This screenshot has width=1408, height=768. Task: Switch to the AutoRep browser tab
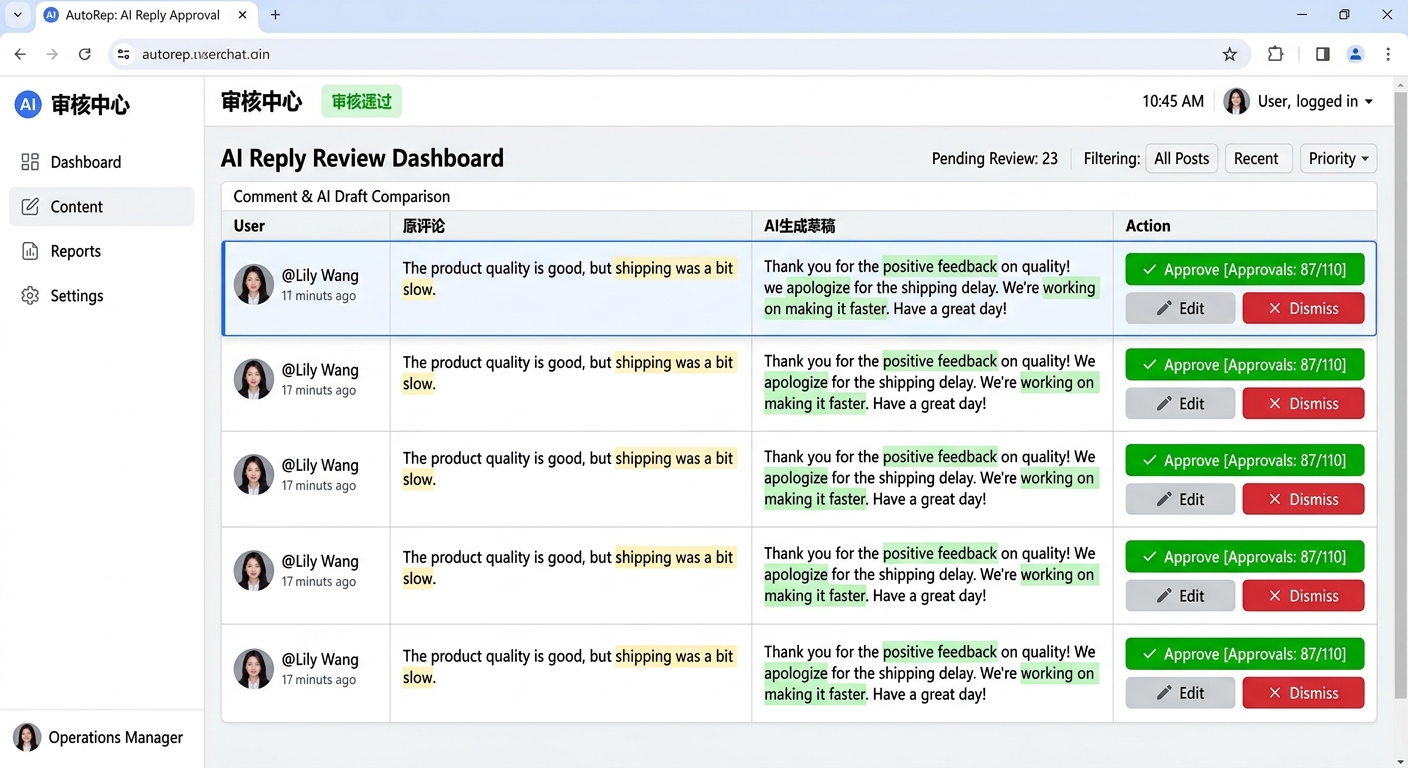click(142, 15)
